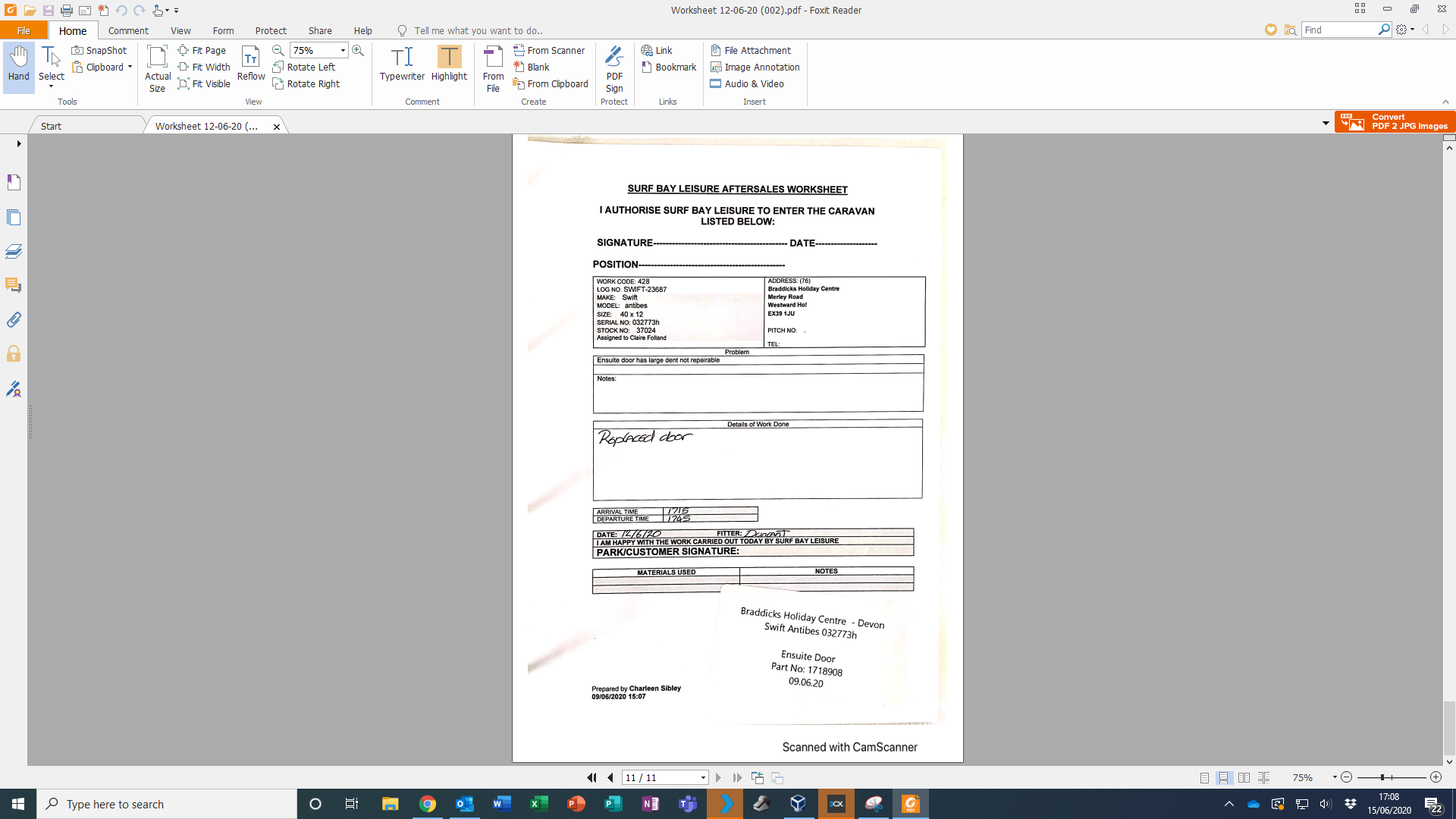Click the Image Annotation tool
This screenshot has height=819, width=1456.
[755, 67]
